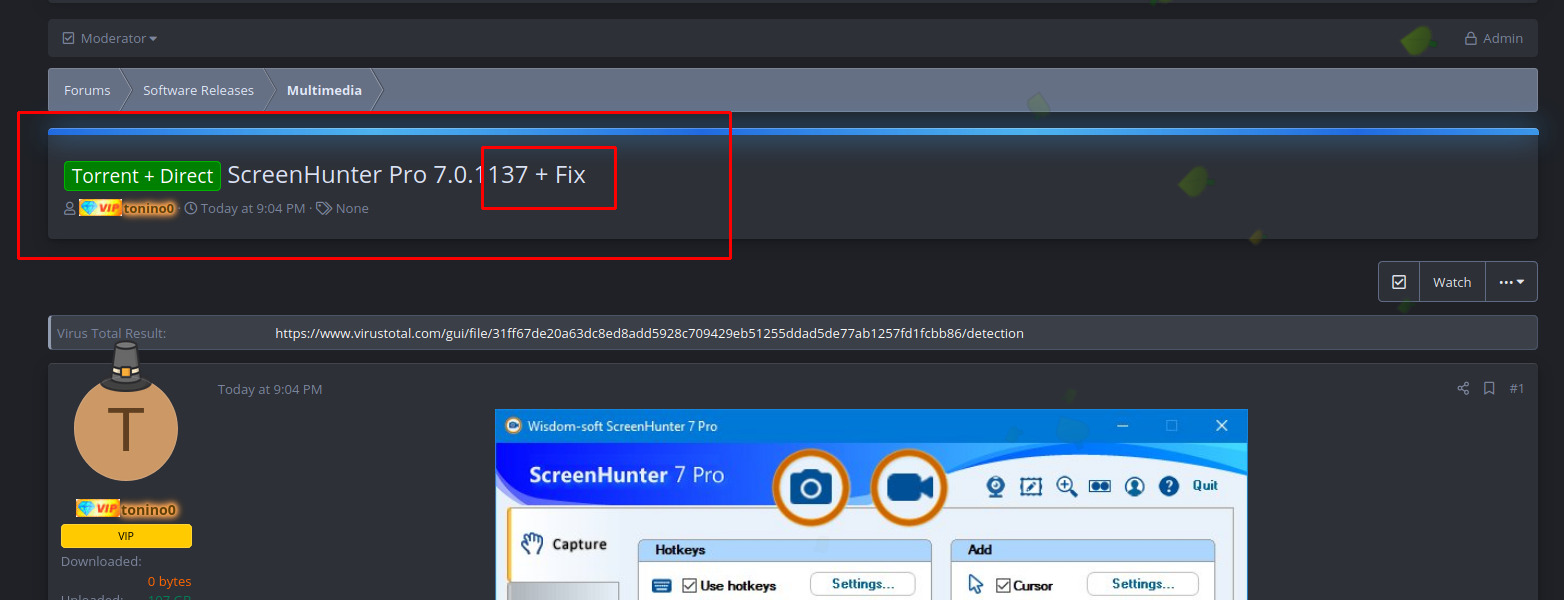Click the Downloaded: label in the user panel
The width and height of the screenshot is (1564, 600).
pos(101,561)
